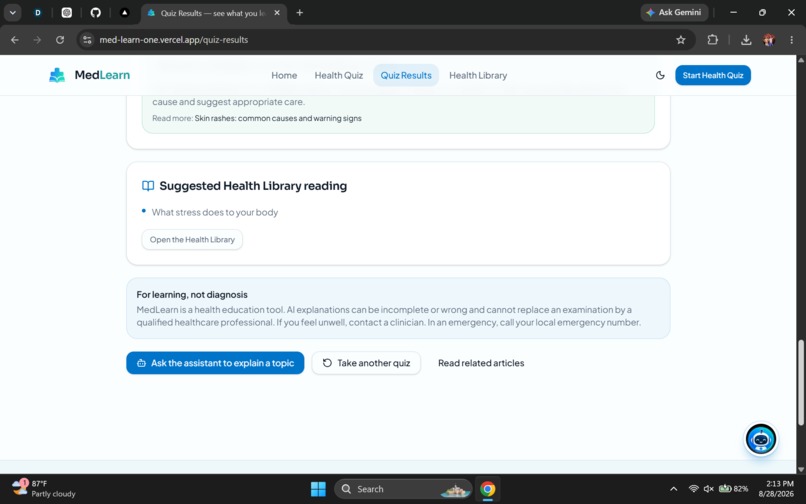The width and height of the screenshot is (806, 504).
Task: Show hidden system tray icons chevron
Action: [673, 489]
